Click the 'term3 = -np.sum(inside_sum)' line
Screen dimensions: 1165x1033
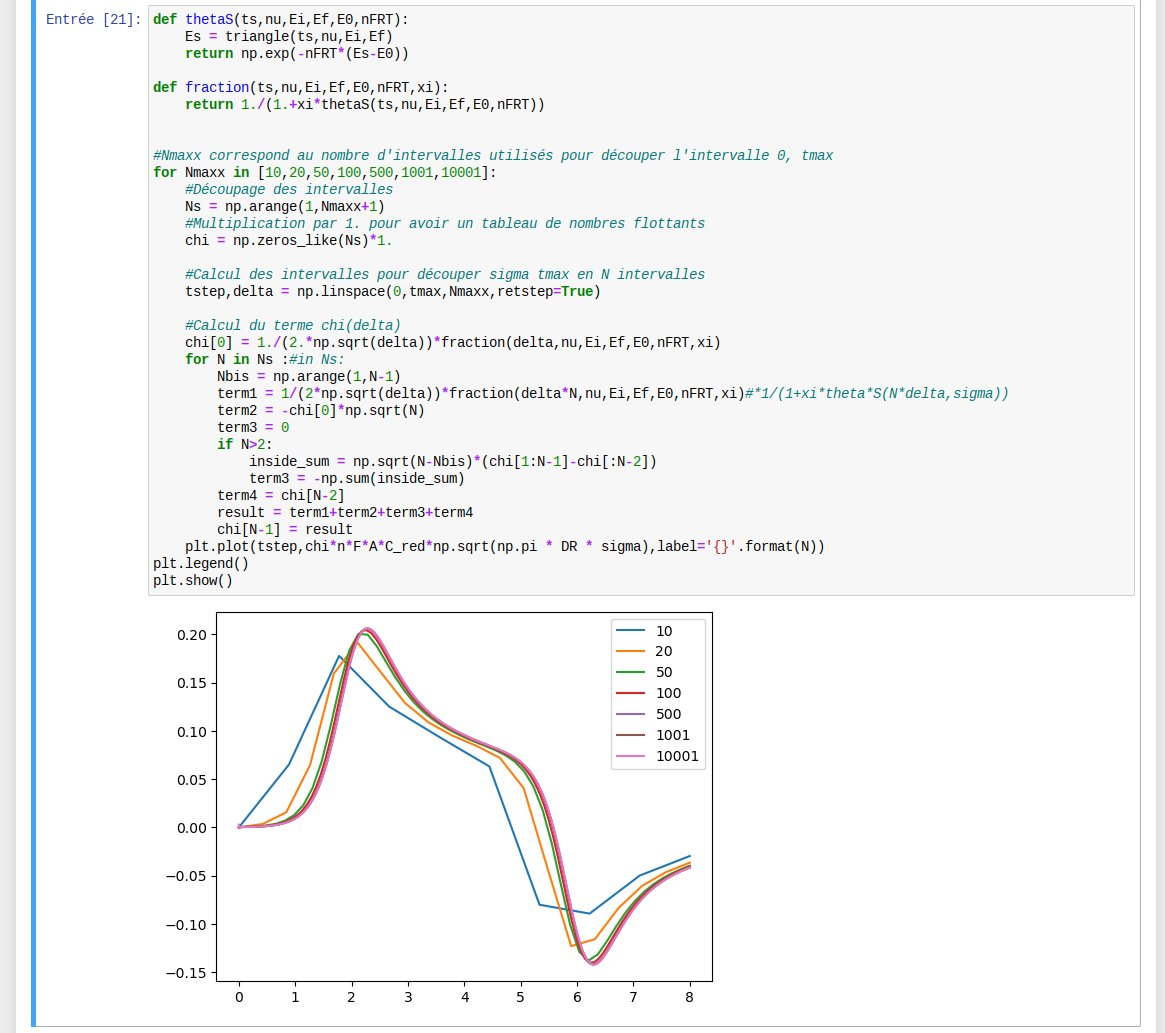[357, 479]
